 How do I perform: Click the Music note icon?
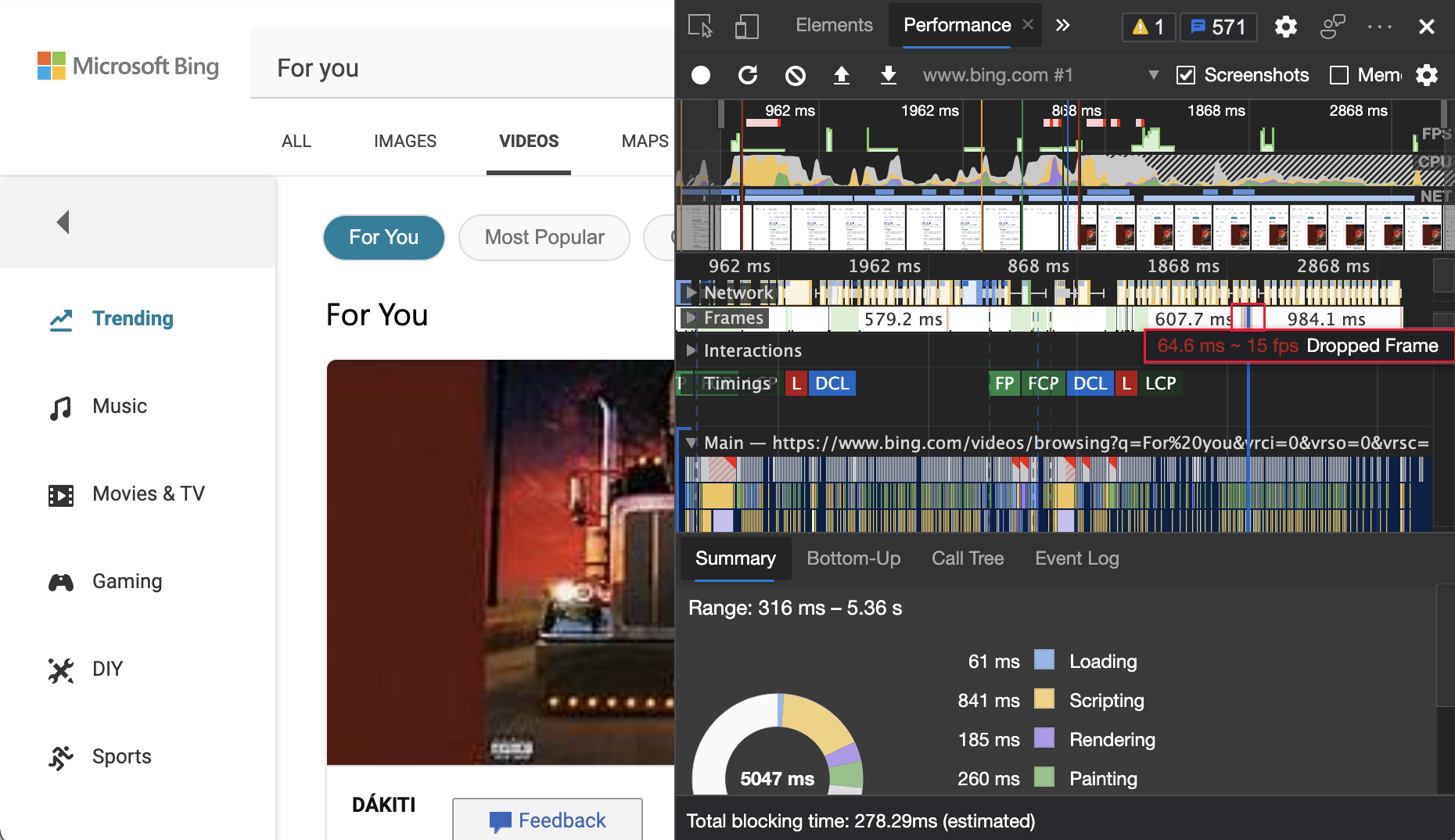pyautogui.click(x=61, y=407)
